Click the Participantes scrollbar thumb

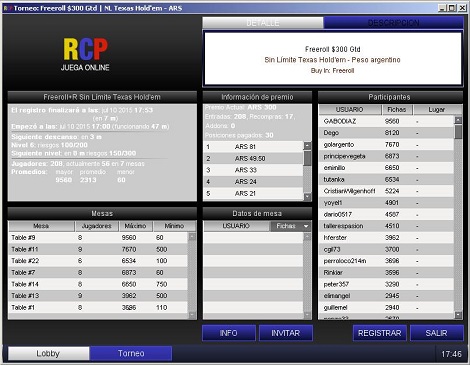tap(459, 132)
